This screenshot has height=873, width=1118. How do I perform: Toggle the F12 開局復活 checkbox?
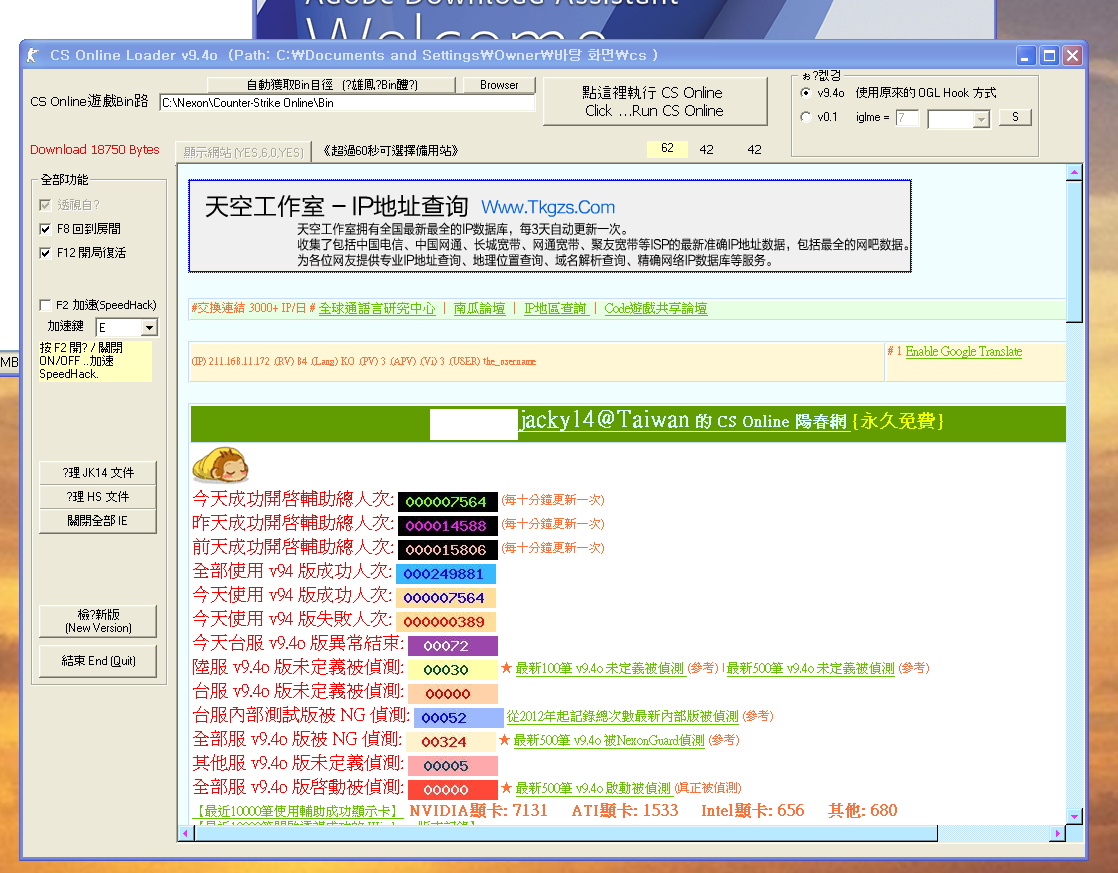pos(45,253)
